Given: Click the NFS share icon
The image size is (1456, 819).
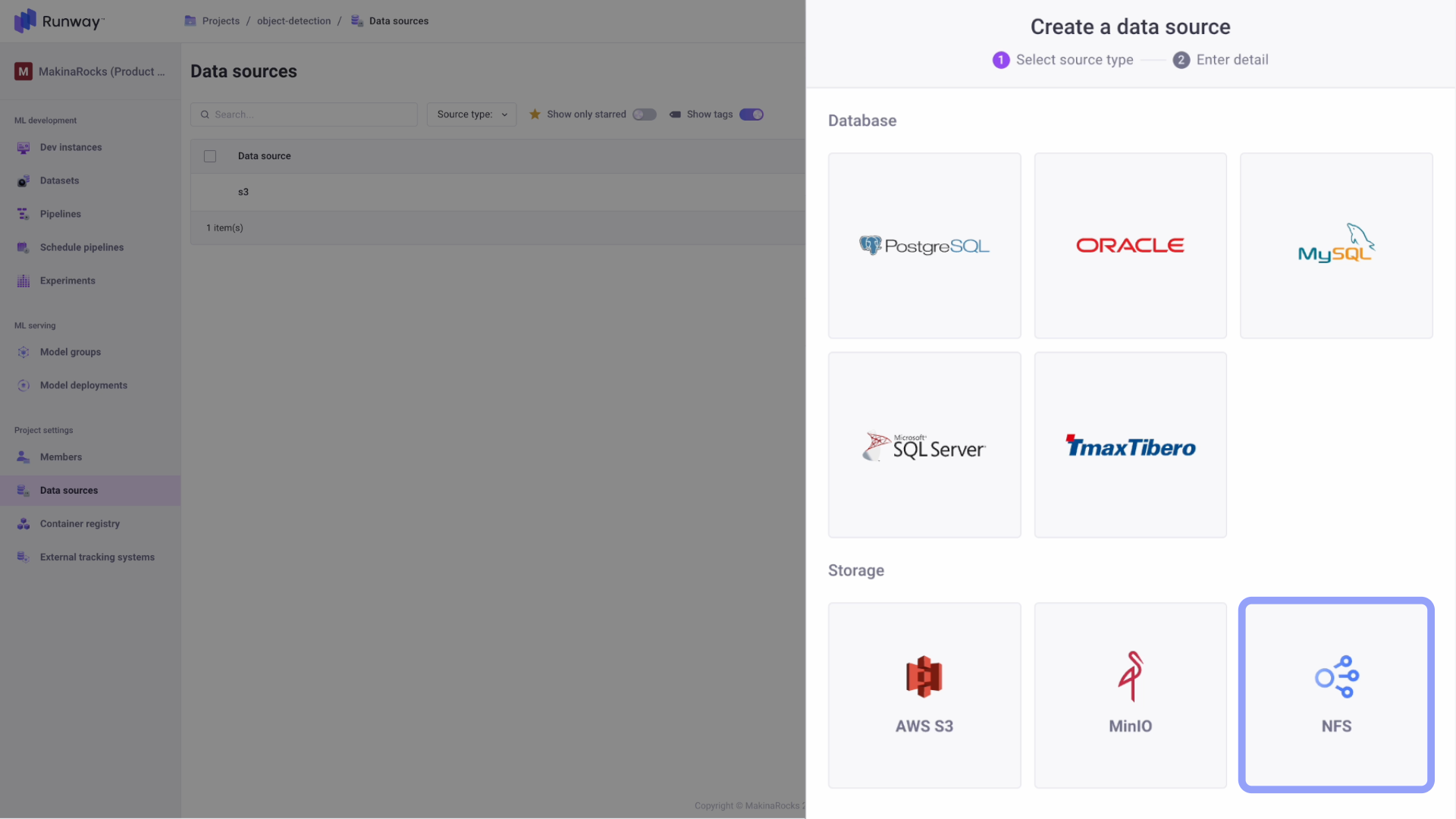Looking at the screenshot, I should (x=1336, y=676).
